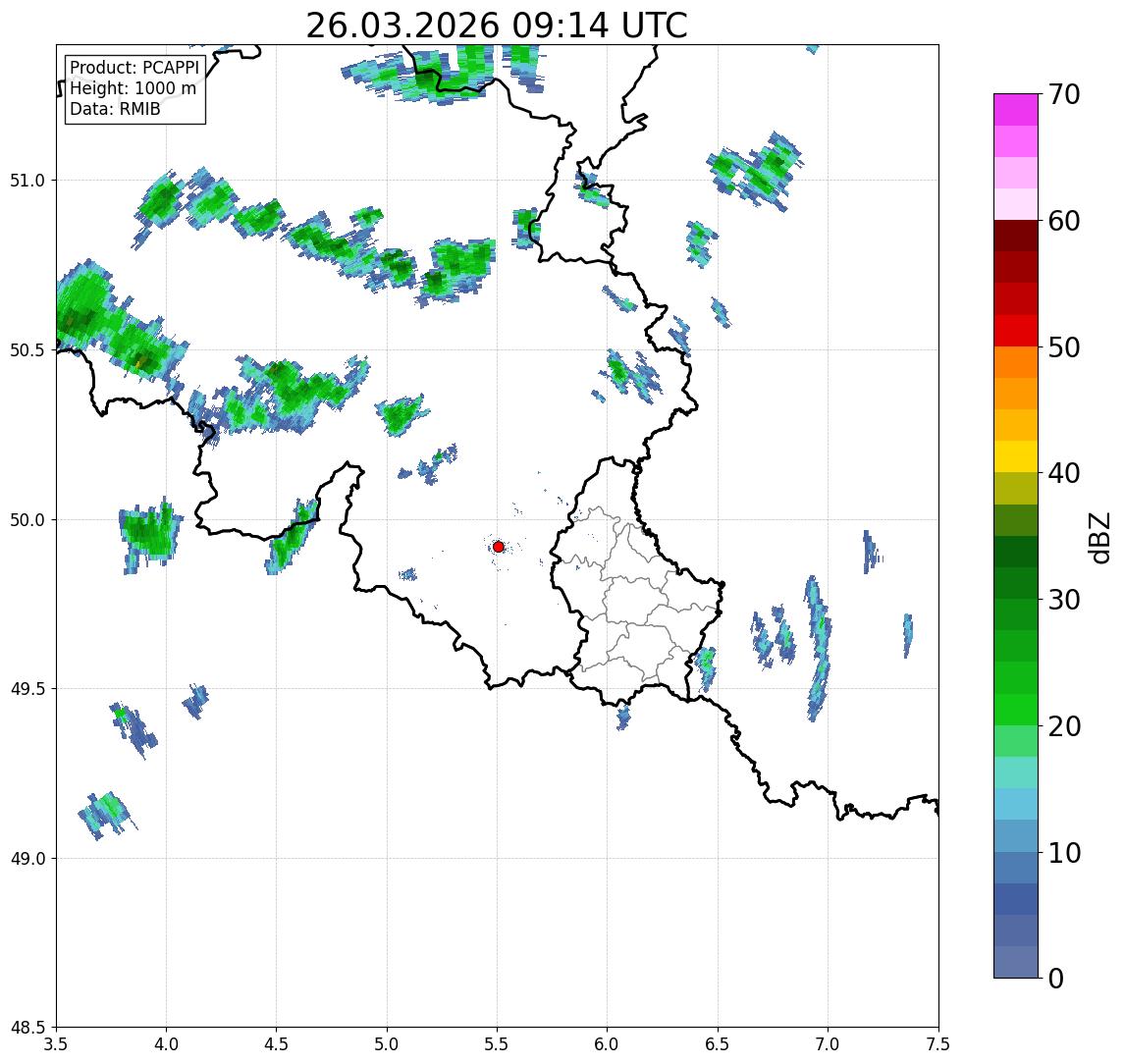Click the latitude axis label 49.0

[27, 858]
